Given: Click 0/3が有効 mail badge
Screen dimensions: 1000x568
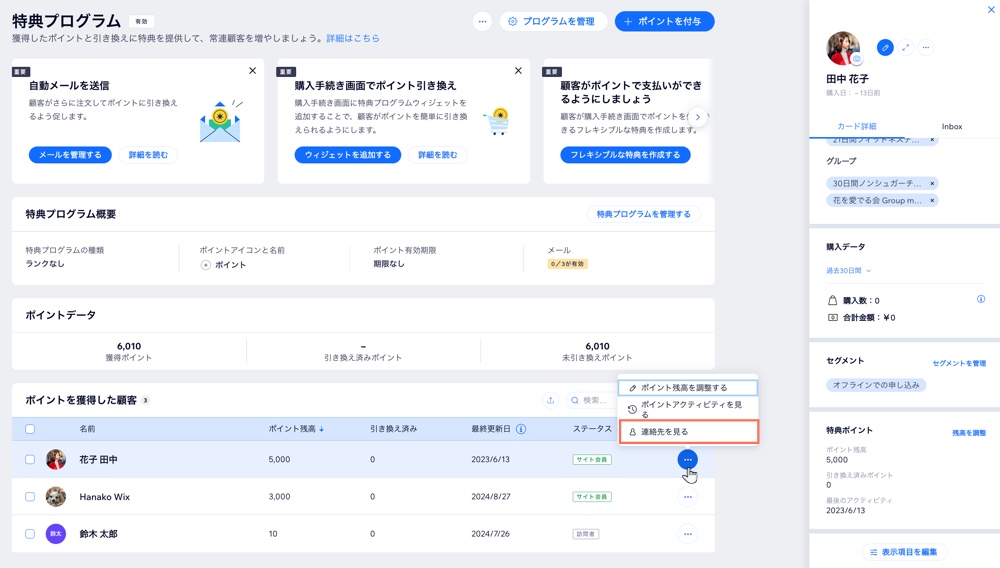Looking at the screenshot, I should [x=567, y=264].
